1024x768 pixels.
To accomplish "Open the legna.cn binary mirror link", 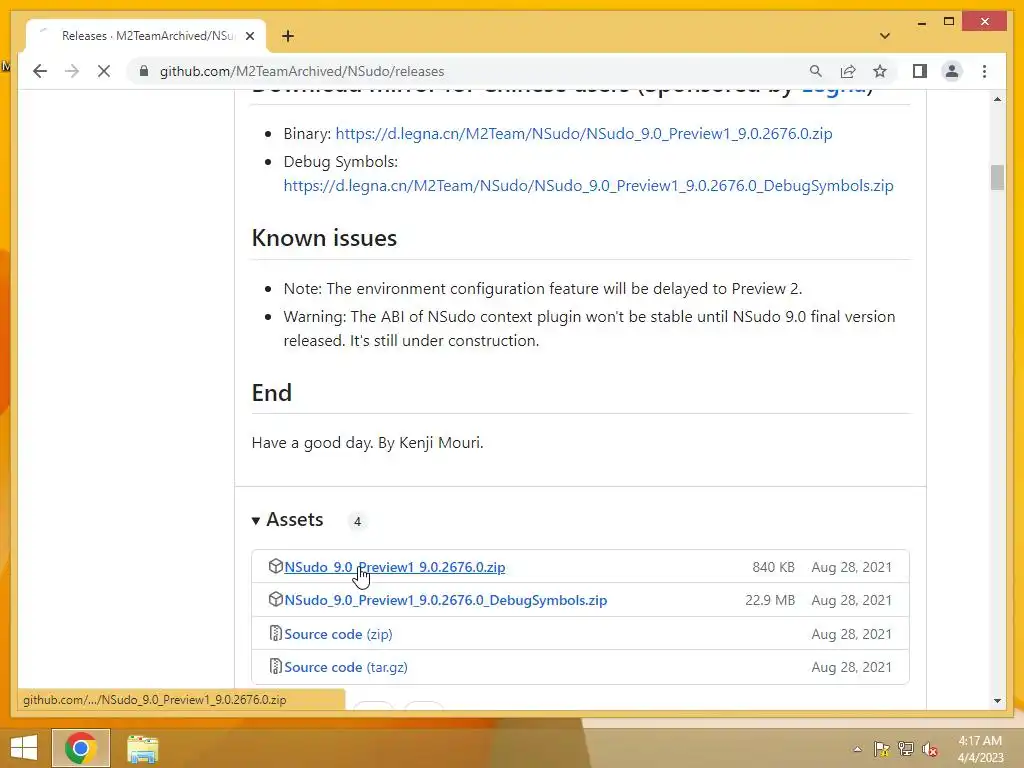I will click(584, 134).
